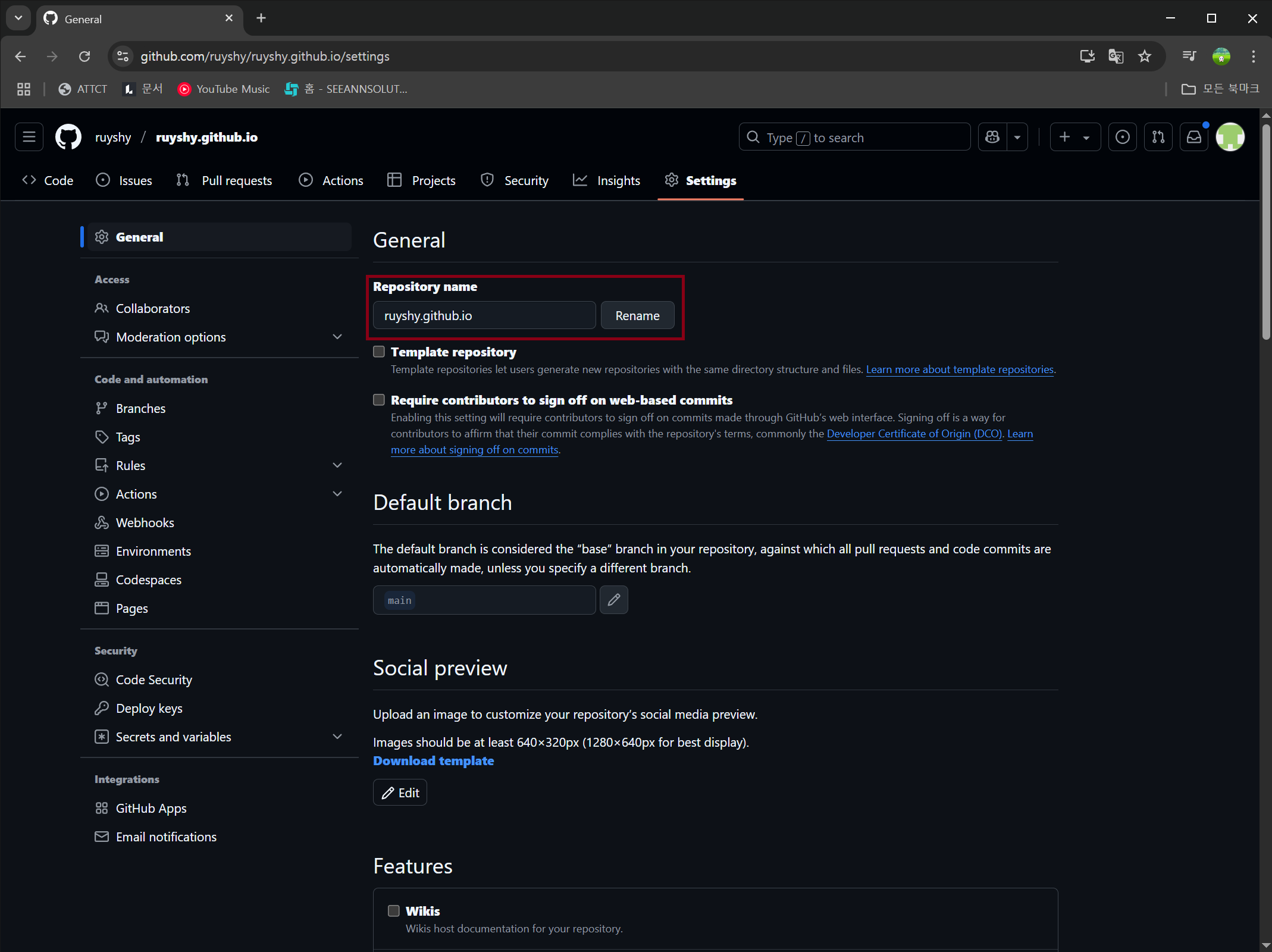
Task: Open Pages settings in the sidebar
Action: (x=131, y=608)
